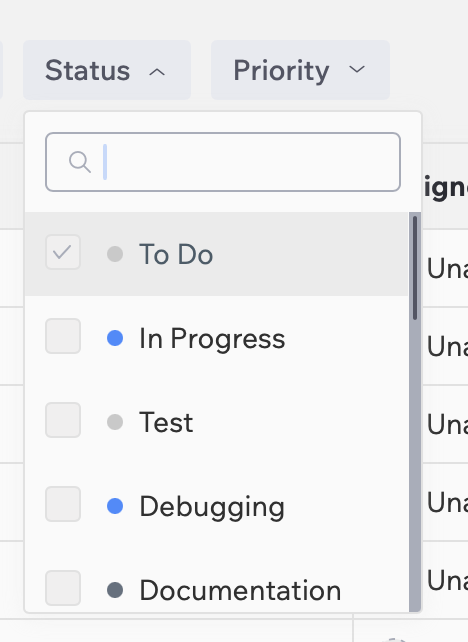
Task: Click the dark dot beside Documentation
Action: 115,590
